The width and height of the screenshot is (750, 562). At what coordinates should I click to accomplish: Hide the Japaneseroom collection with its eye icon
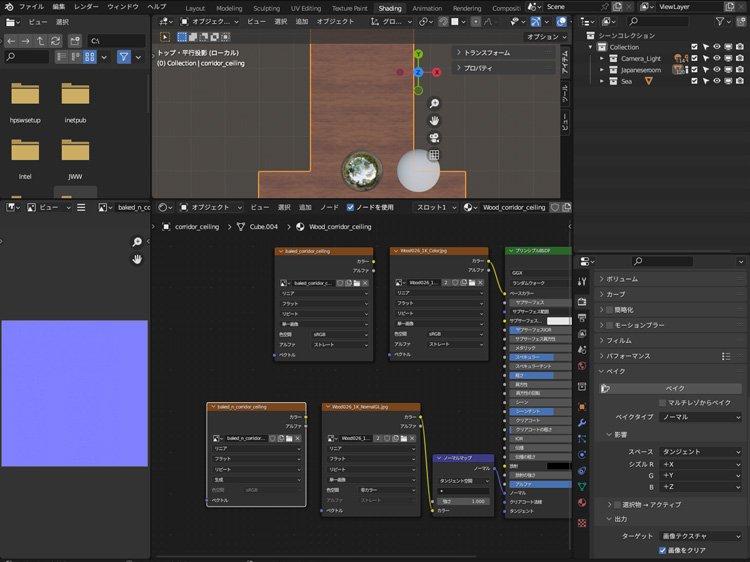[x=716, y=70]
